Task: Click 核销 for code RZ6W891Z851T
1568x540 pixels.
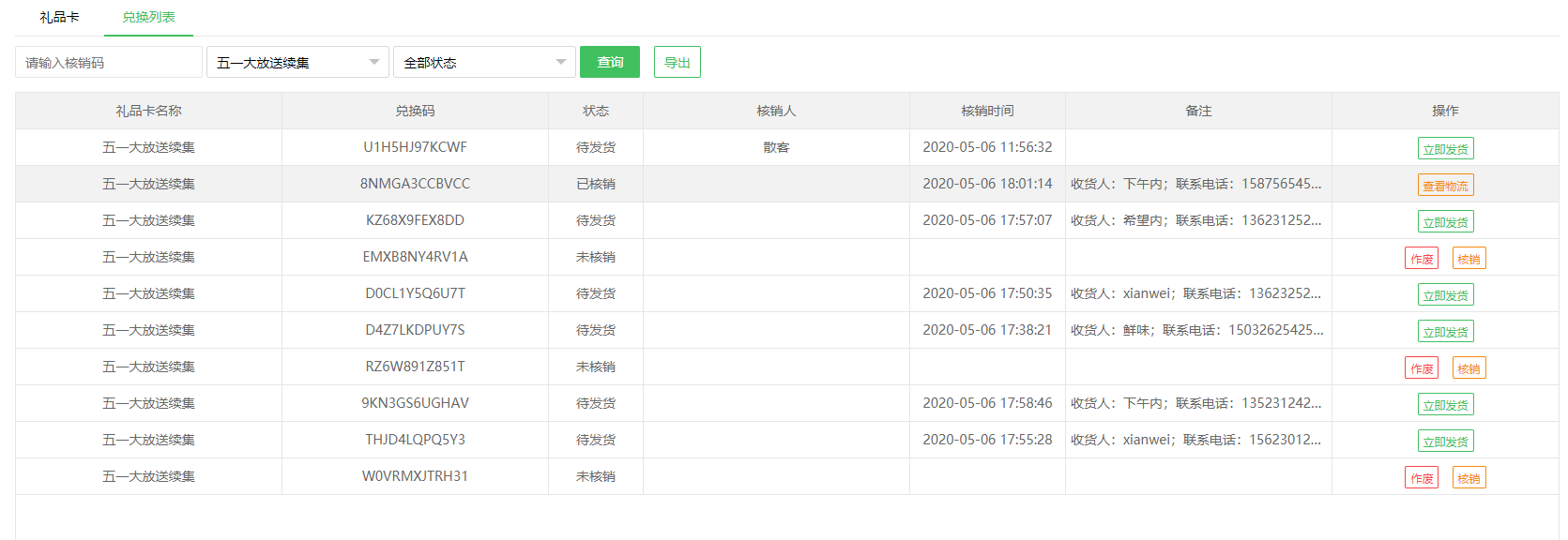Action: pos(1469,368)
